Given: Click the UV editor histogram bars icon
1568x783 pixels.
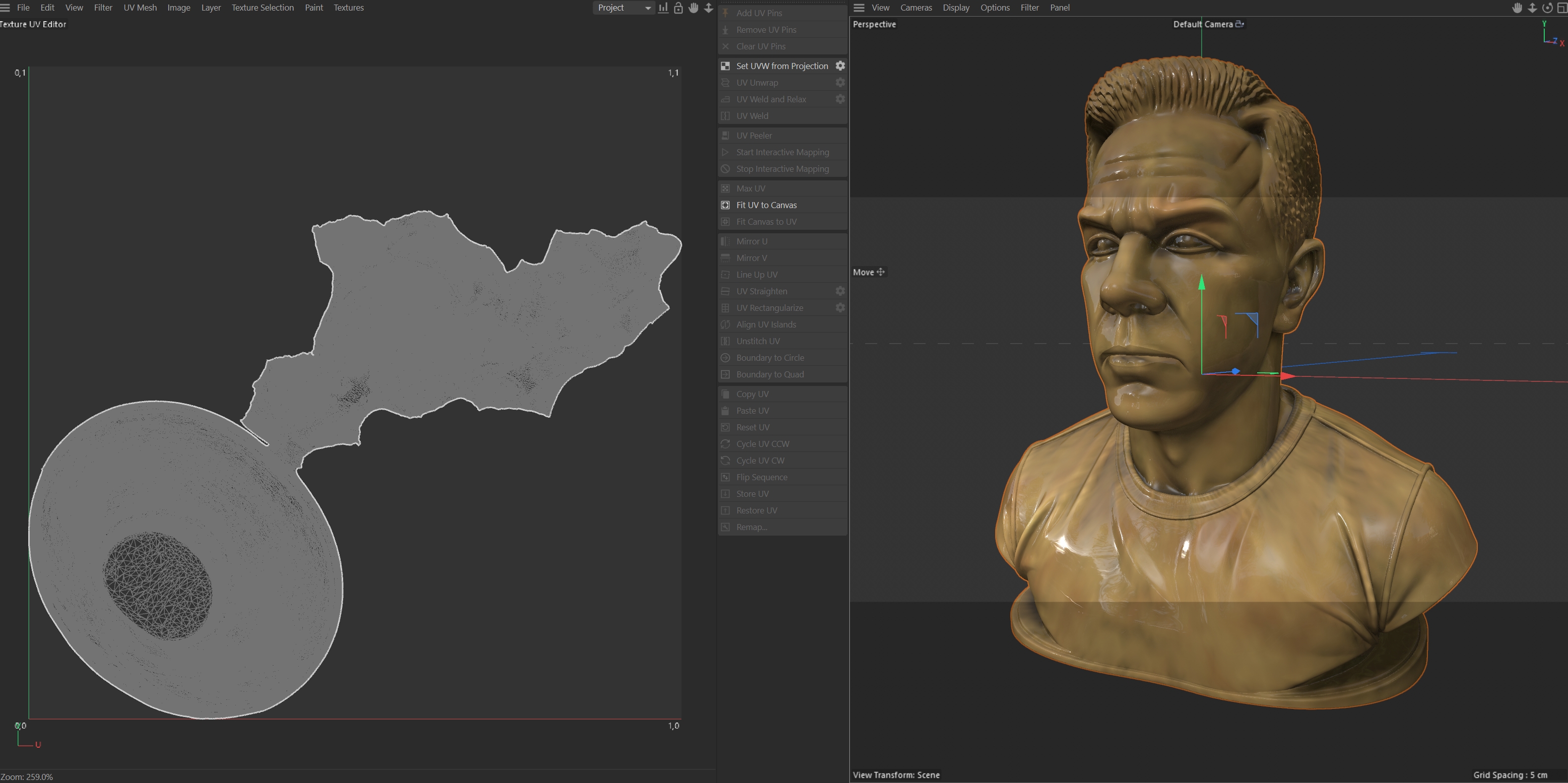Looking at the screenshot, I should 663,8.
